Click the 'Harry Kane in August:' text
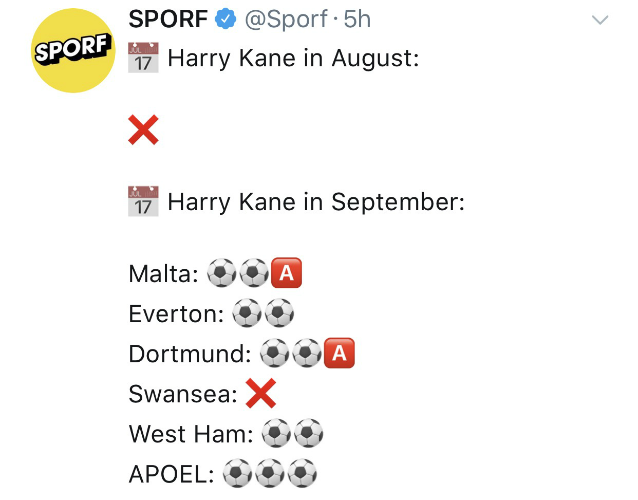Screen dimensions: 638x500 [292, 58]
